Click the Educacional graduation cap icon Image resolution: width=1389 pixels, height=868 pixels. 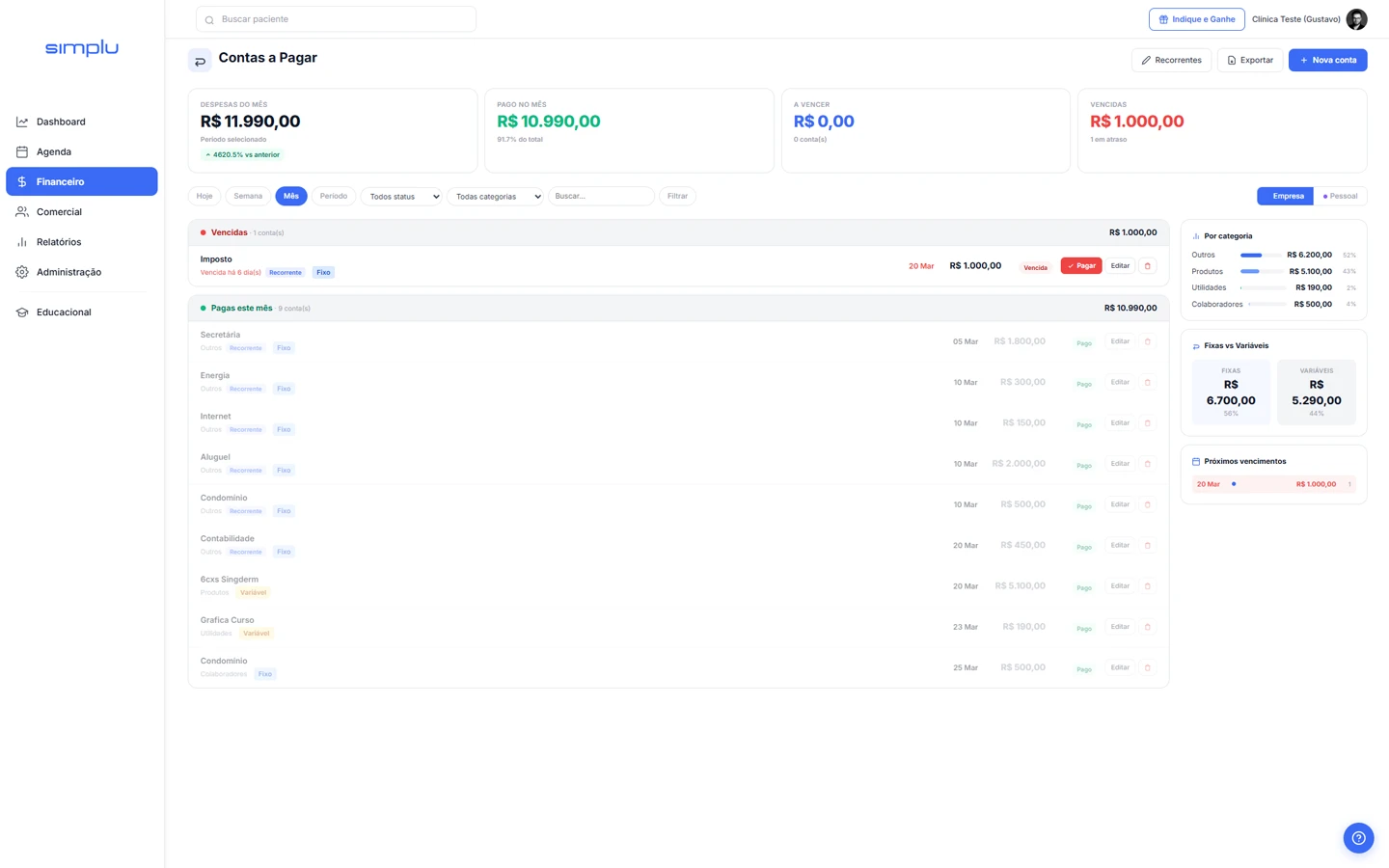click(22, 312)
